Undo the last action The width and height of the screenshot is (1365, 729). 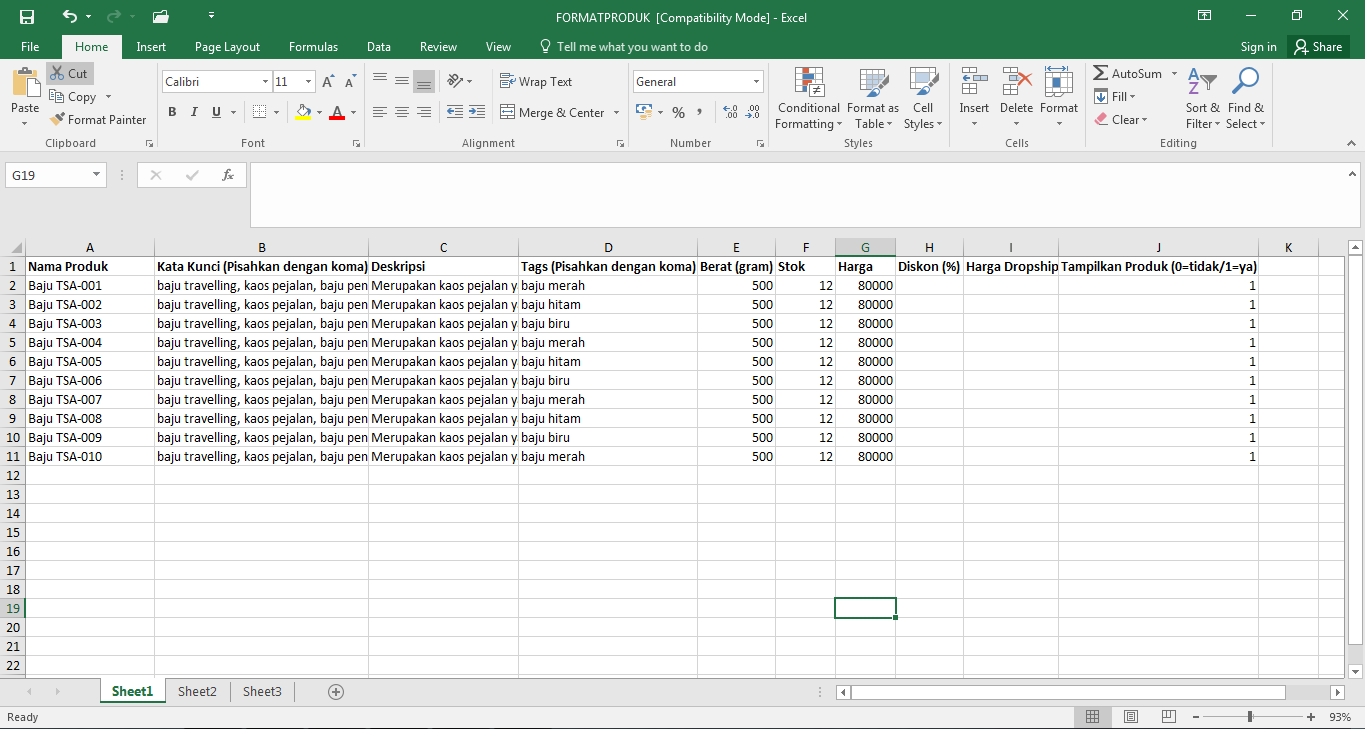coord(69,17)
